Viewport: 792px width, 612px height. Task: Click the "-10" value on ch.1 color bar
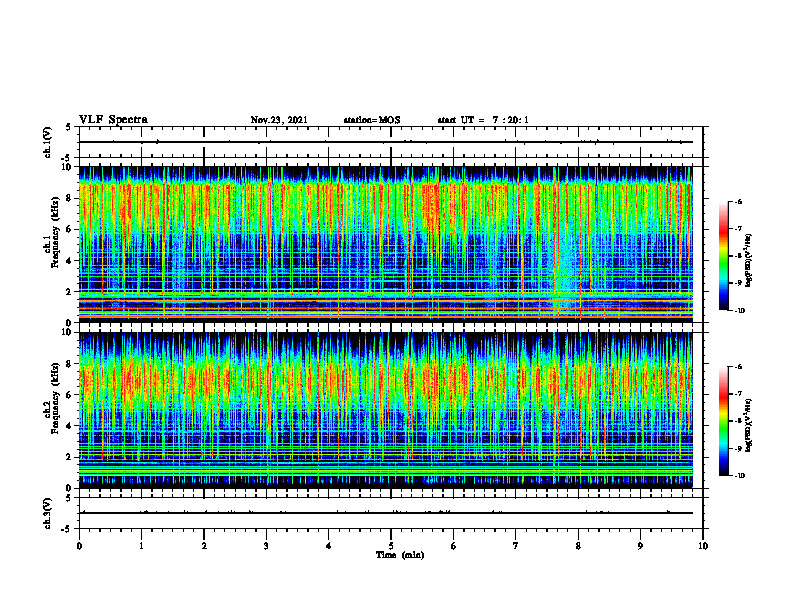click(739, 311)
